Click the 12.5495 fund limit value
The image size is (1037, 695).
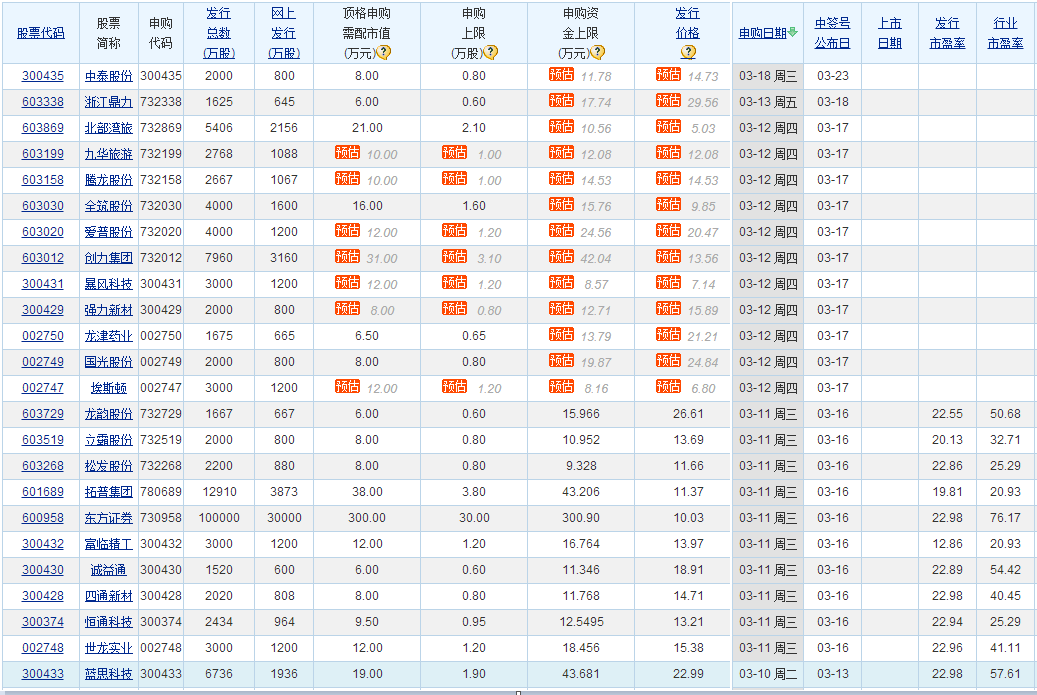pyautogui.click(x=581, y=622)
